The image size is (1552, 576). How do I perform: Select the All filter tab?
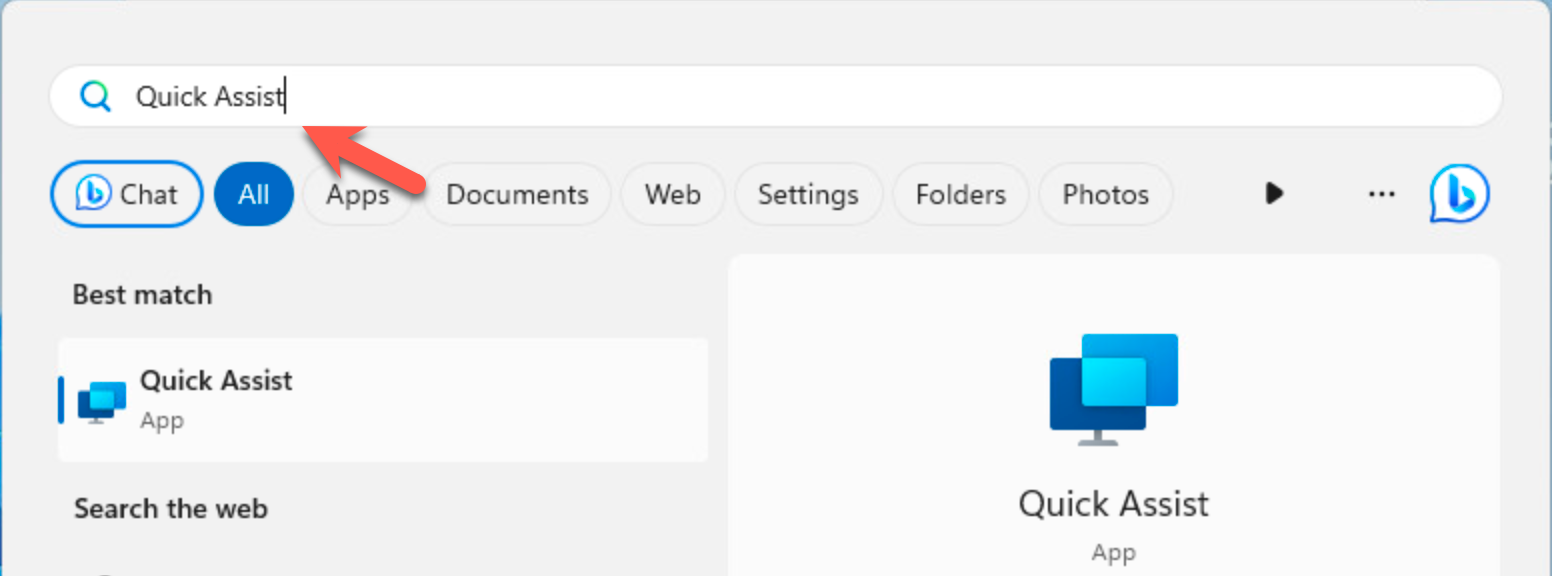click(254, 194)
